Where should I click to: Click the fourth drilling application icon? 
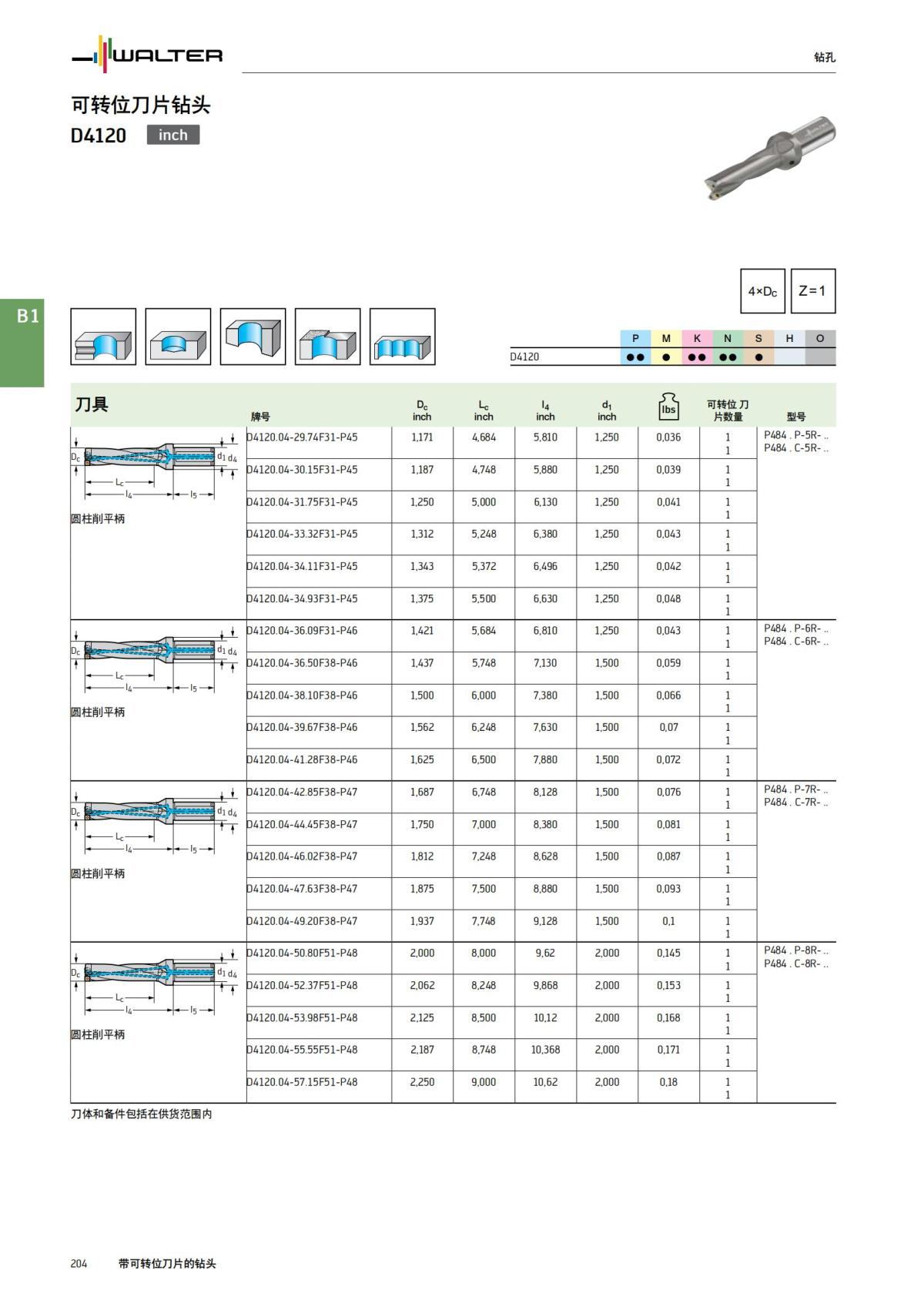[x=327, y=337]
